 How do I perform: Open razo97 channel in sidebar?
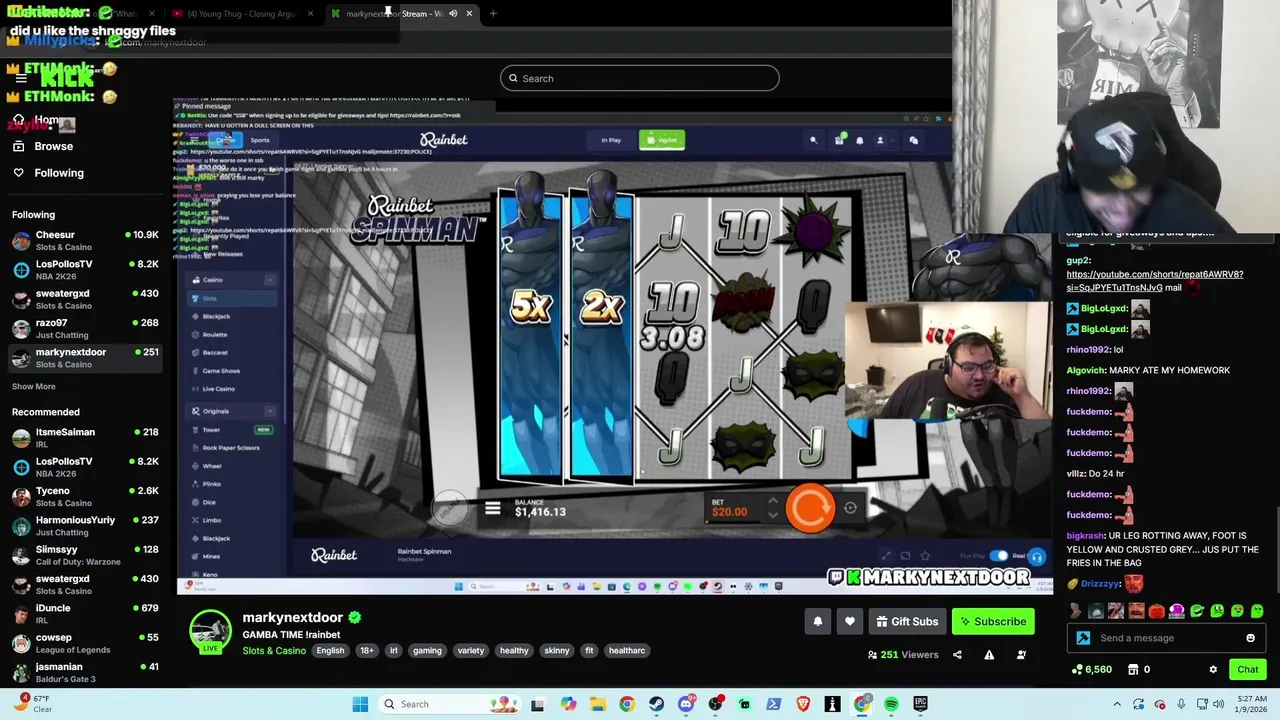(85, 329)
